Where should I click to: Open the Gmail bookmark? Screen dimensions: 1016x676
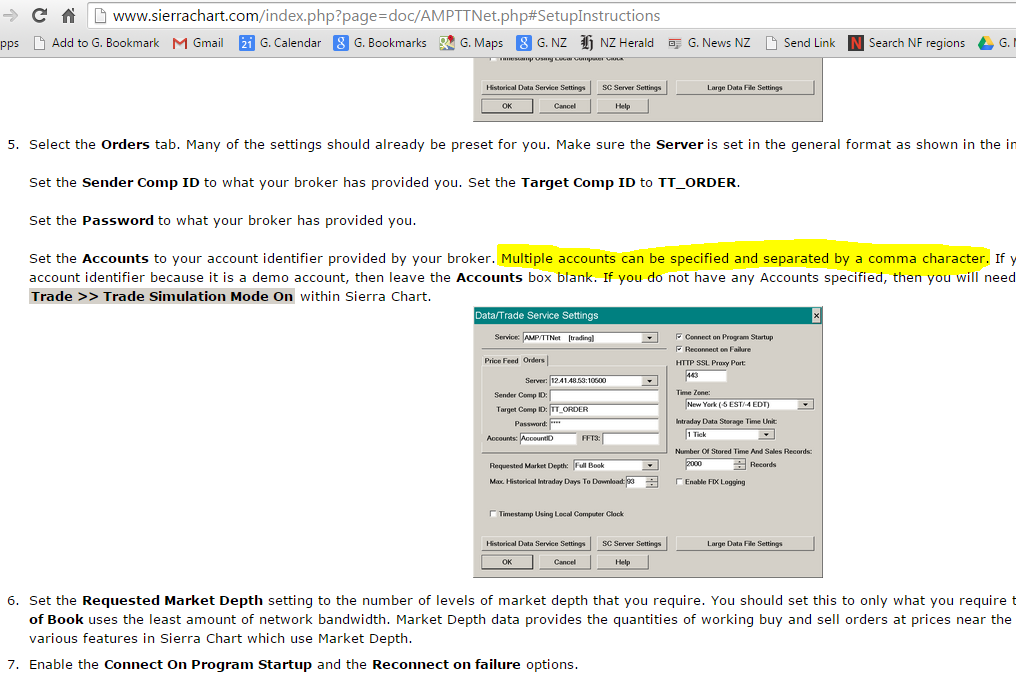(198, 43)
